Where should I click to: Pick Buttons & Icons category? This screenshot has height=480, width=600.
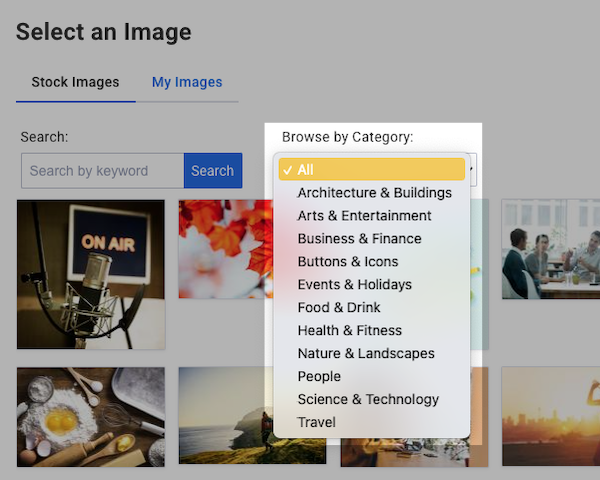(x=347, y=262)
